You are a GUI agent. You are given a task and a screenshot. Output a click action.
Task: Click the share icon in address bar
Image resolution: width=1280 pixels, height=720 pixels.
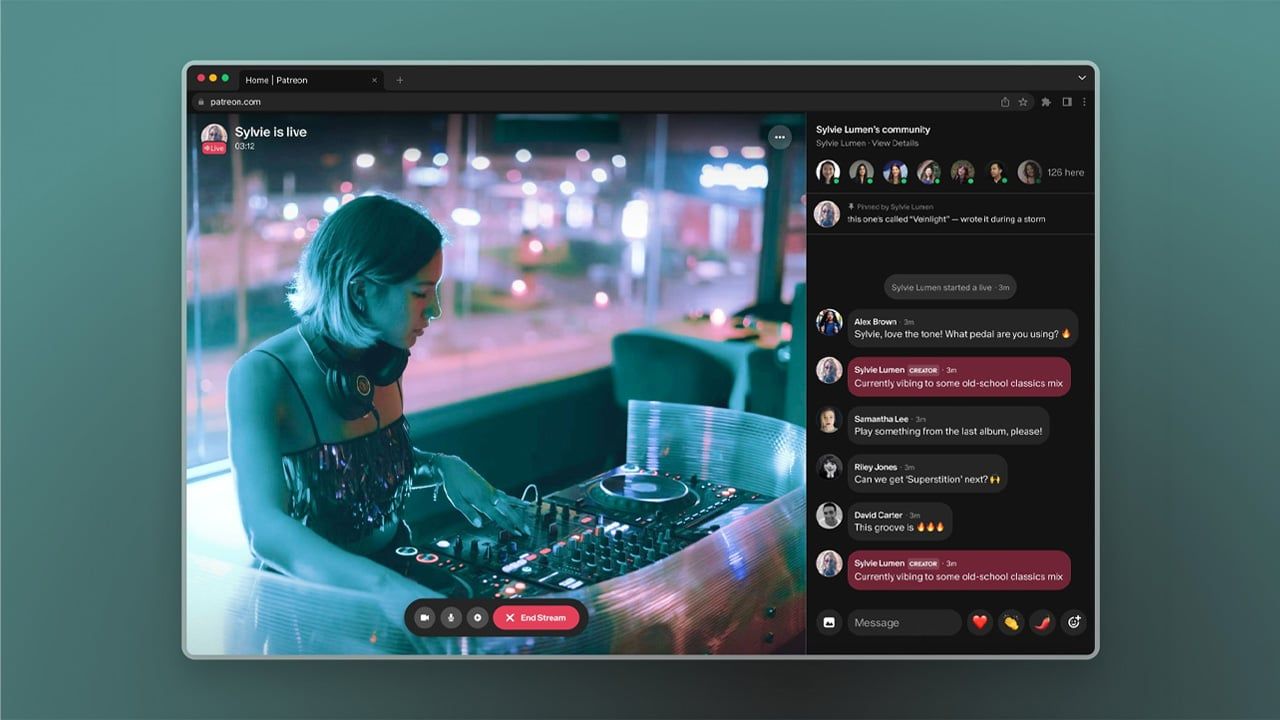[x=1005, y=102]
